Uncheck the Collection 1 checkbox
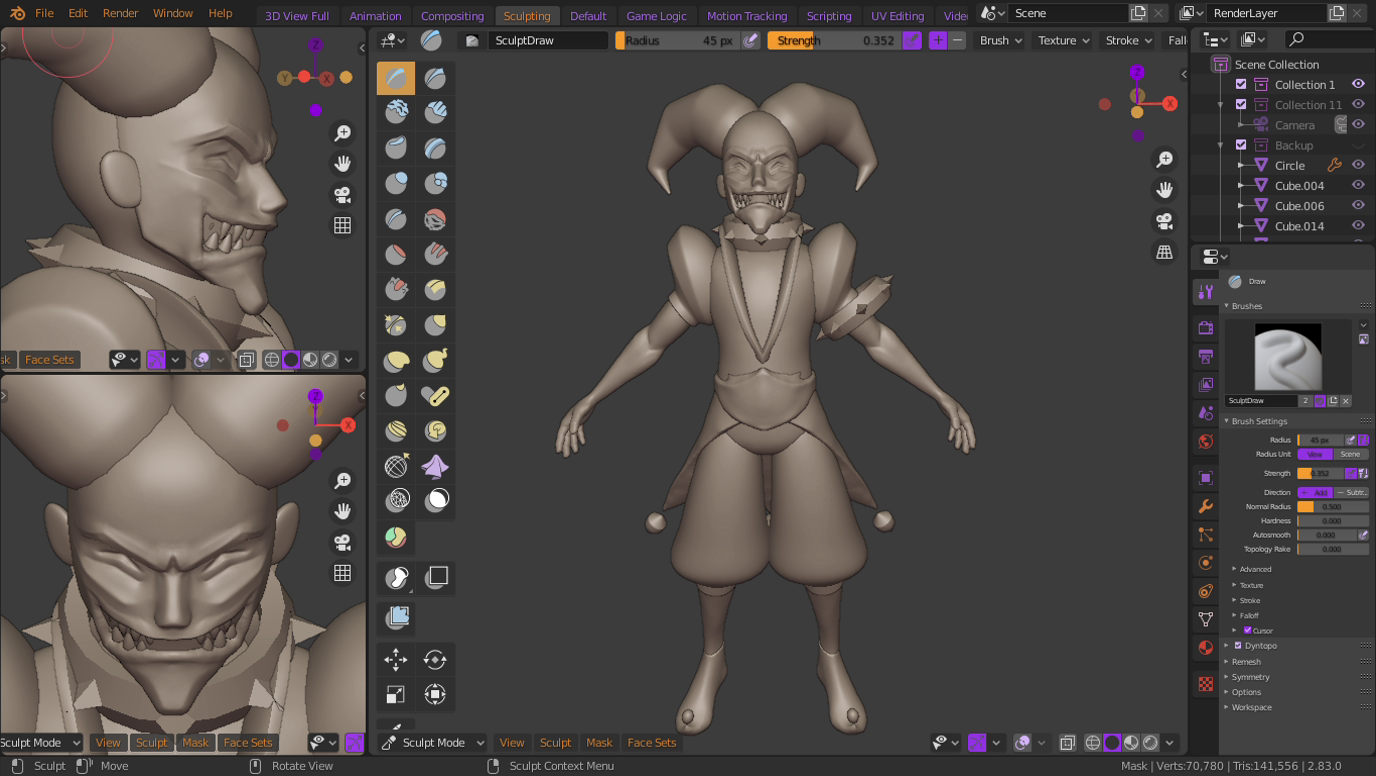Viewport: 1376px width, 776px height. pyautogui.click(x=1241, y=84)
